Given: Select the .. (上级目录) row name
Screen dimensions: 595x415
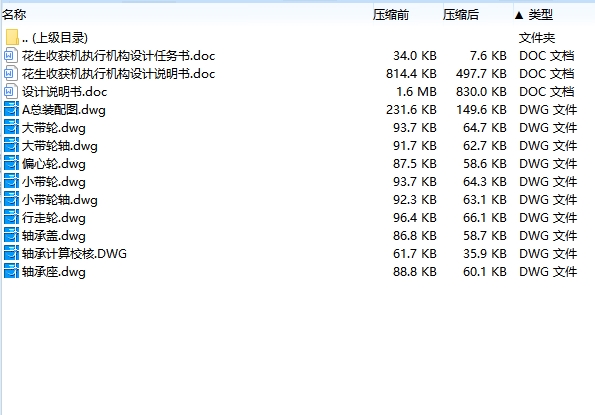Looking at the screenshot, I should coord(55,38).
